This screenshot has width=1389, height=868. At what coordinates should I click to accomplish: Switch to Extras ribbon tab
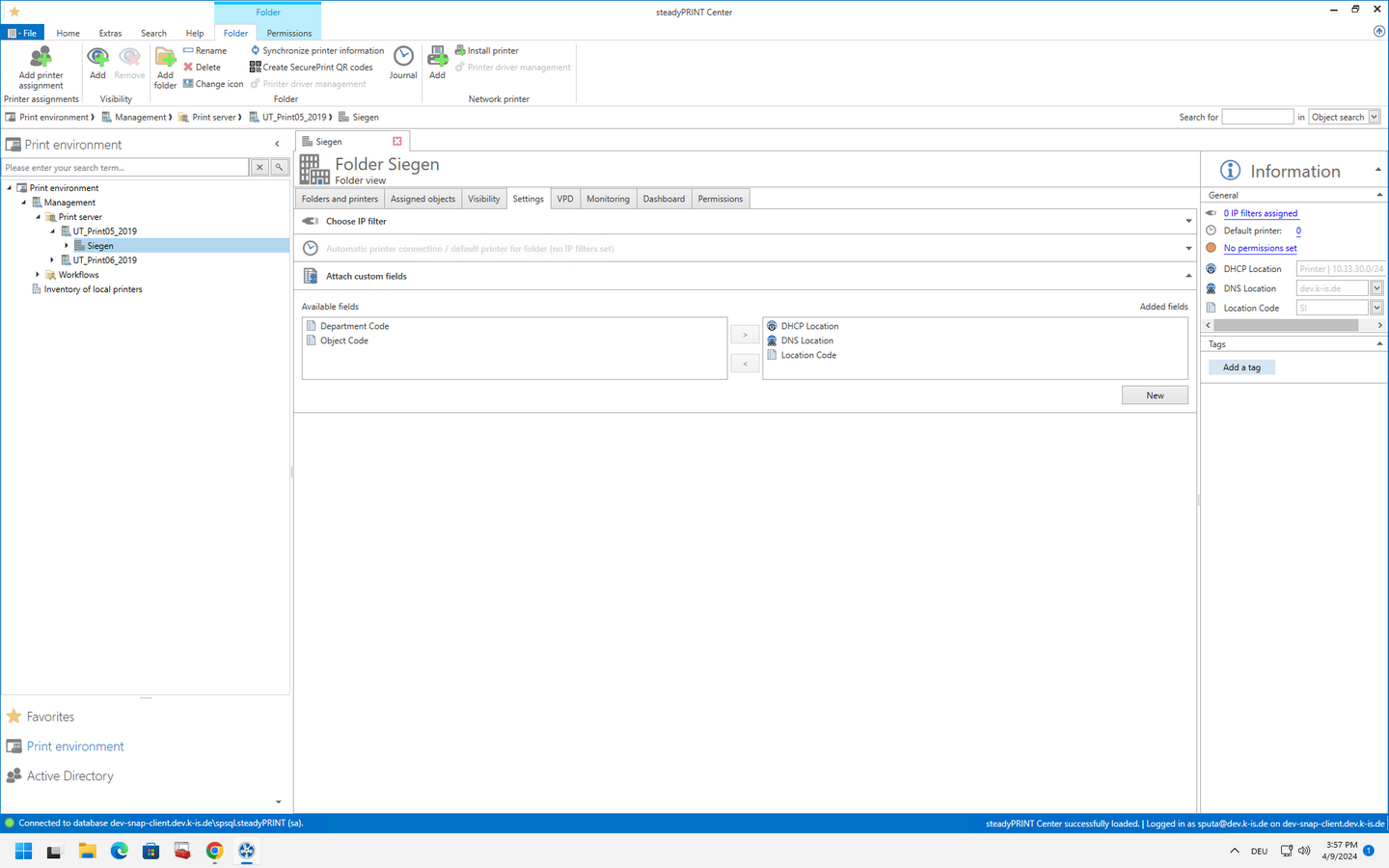pyautogui.click(x=110, y=33)
